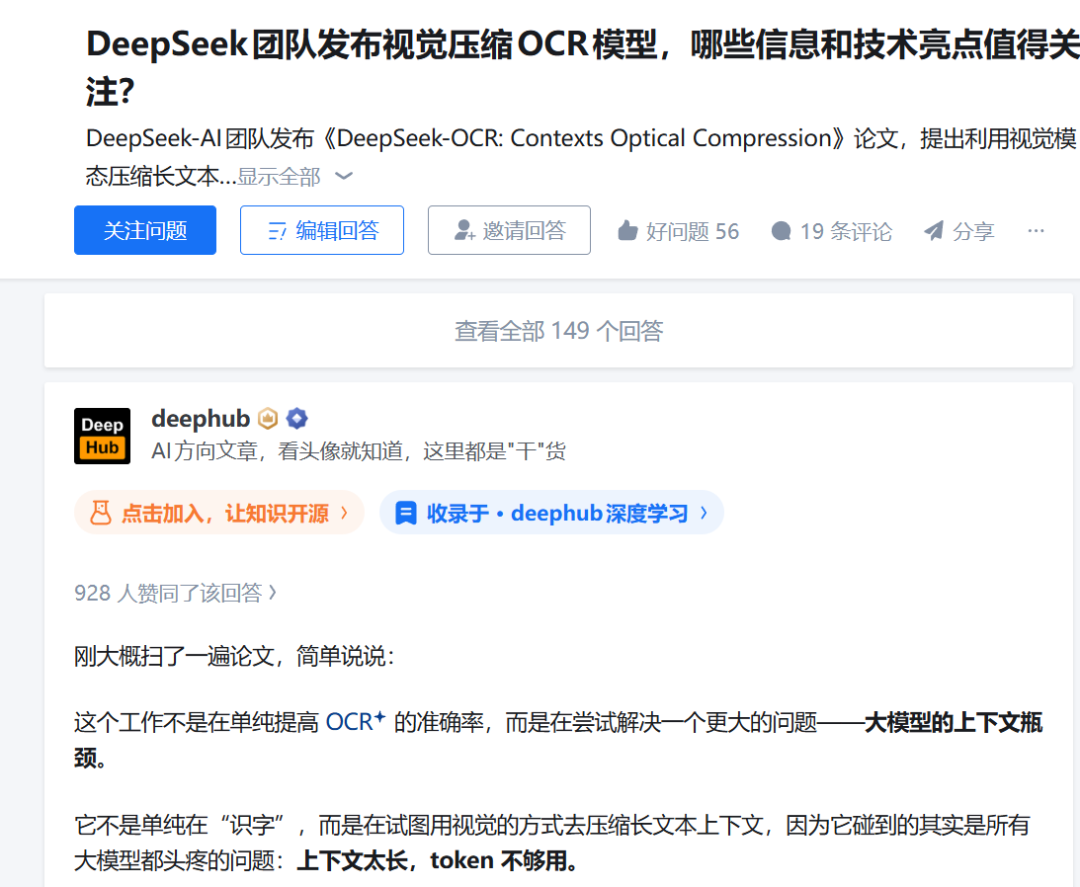1080x887 pixels.
Task: Click 点击加入,让知识开源 orange pill
Action: point(219,512)
